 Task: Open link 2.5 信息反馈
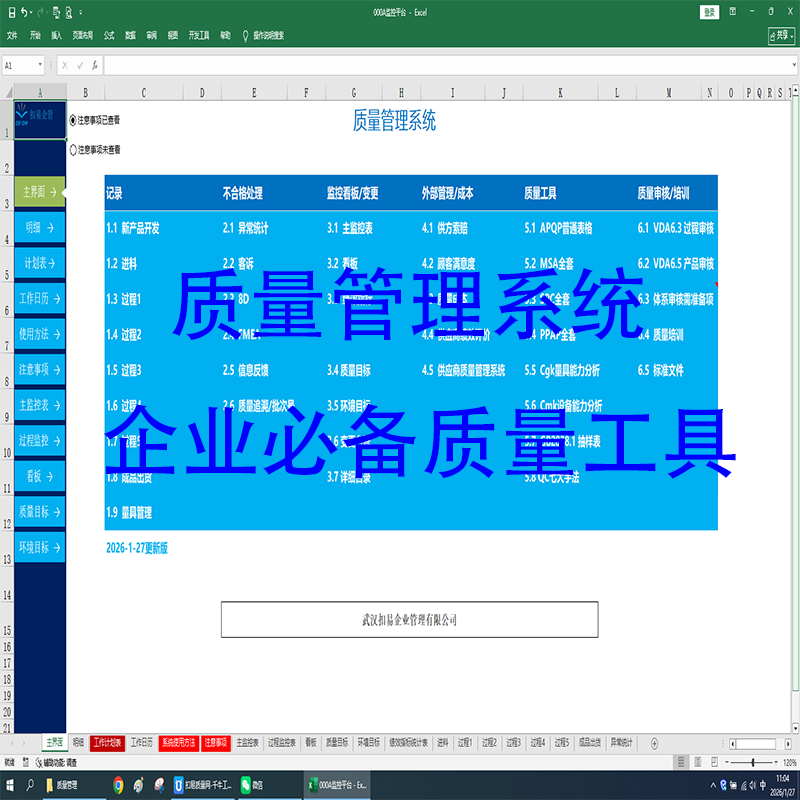(245, 370)
